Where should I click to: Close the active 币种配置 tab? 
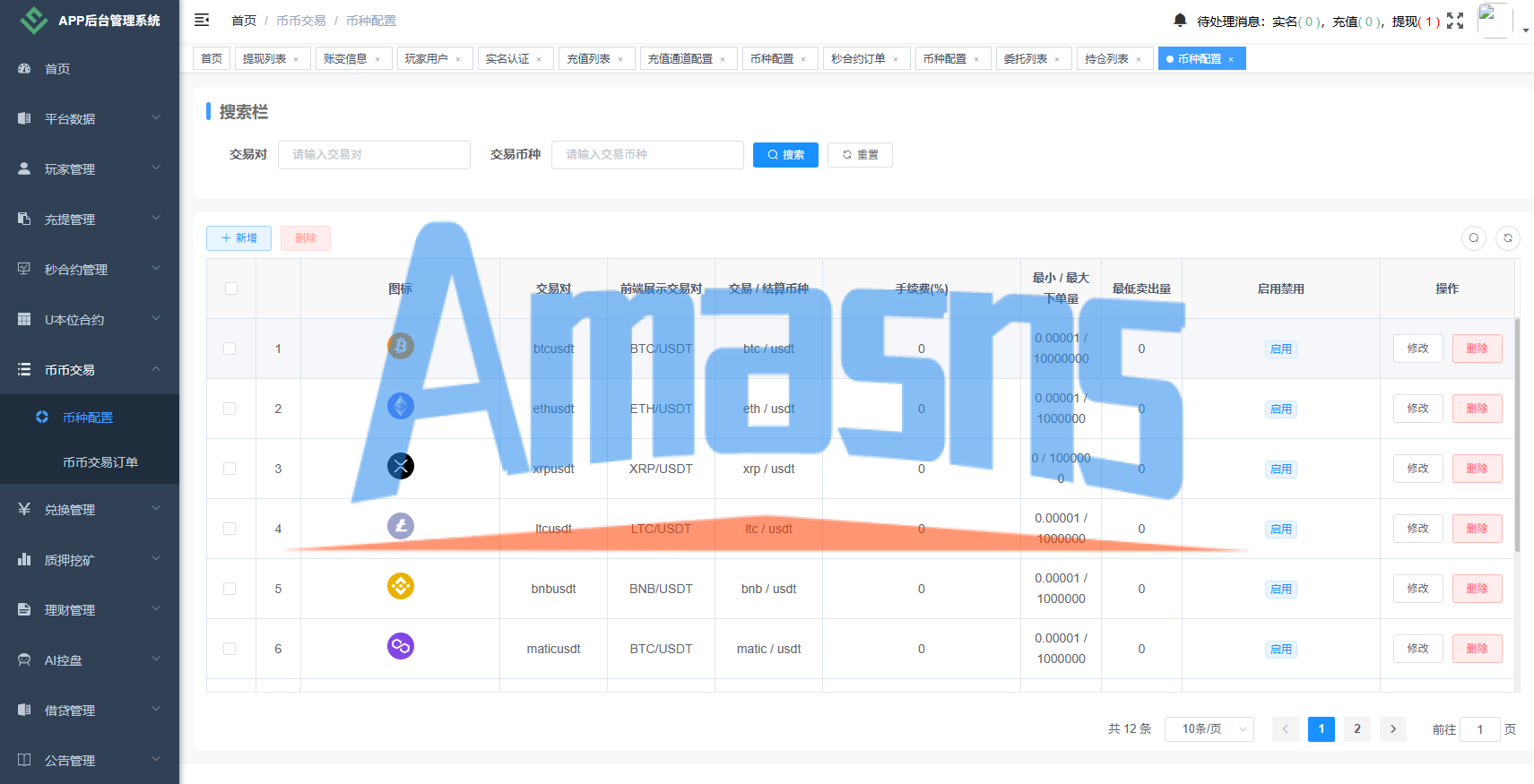coord(1231,60)
